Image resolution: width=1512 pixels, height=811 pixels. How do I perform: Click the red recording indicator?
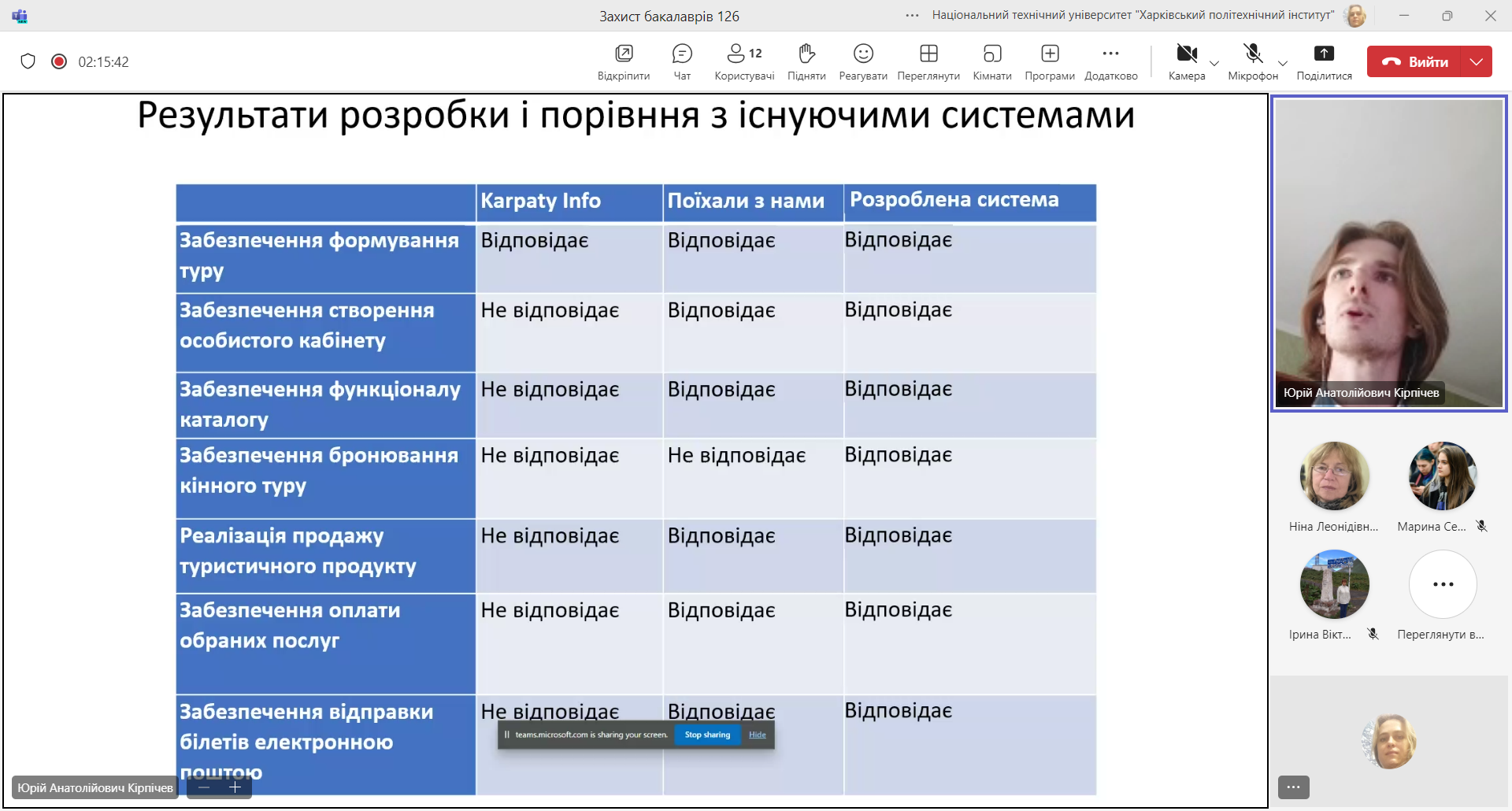(59, 61)
